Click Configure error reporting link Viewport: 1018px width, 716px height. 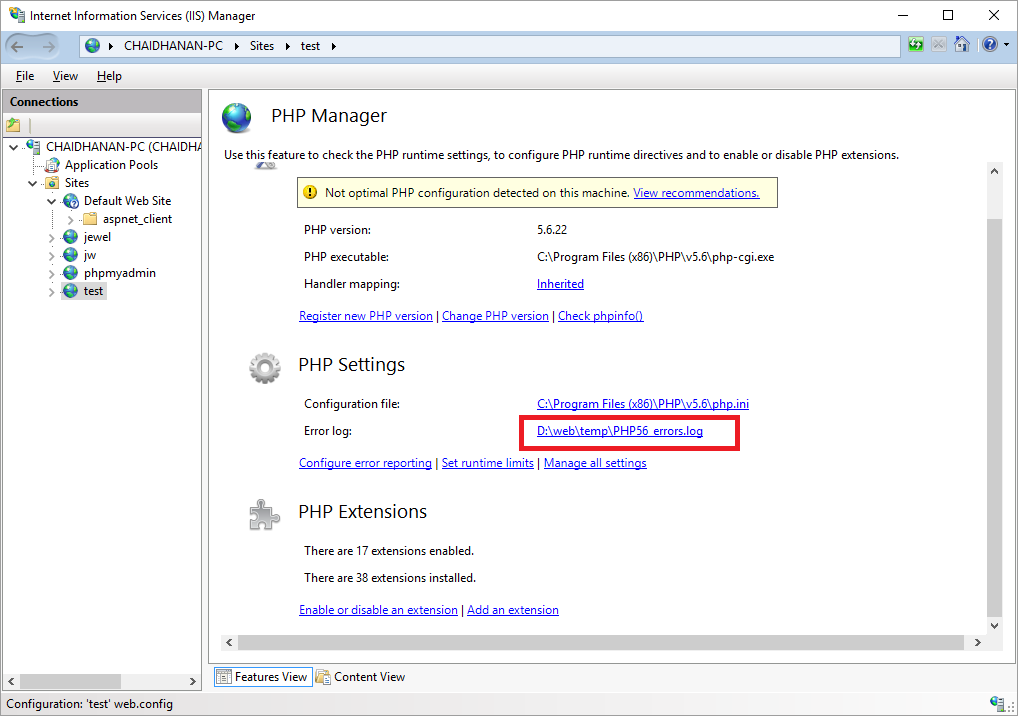[366, 463]
